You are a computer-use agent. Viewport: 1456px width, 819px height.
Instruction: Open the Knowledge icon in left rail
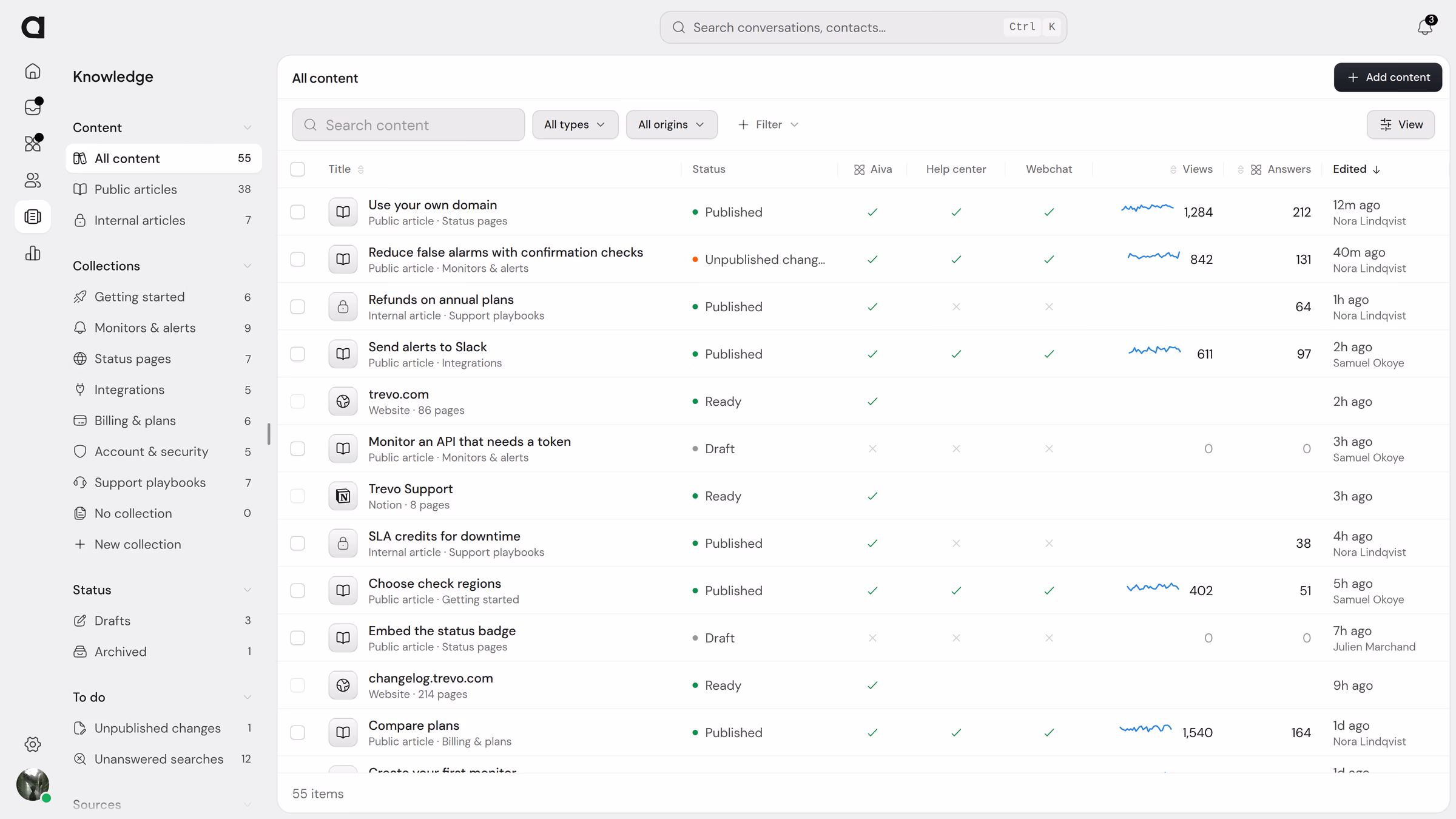coord(33,217)
